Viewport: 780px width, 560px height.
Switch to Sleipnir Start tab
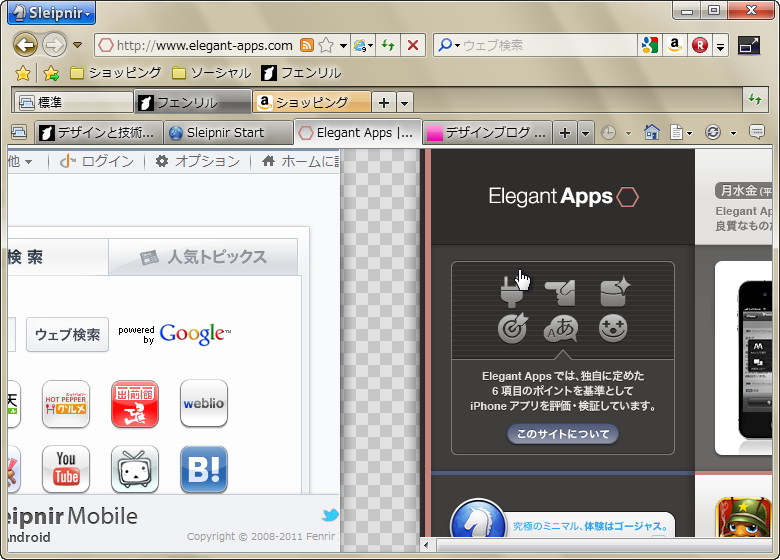(x=228, y=133)
